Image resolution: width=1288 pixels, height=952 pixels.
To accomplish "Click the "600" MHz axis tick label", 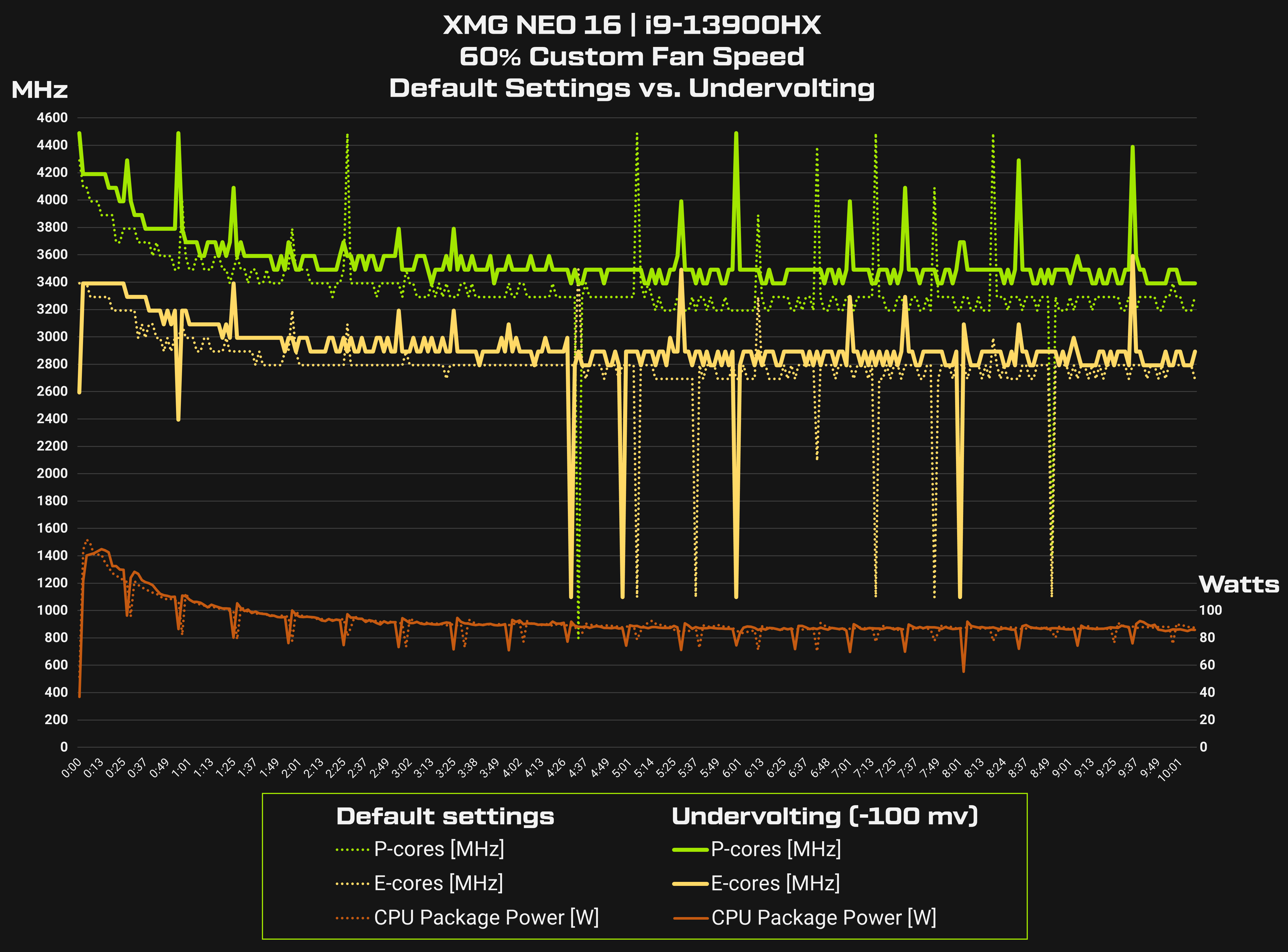I will [56, 665].
